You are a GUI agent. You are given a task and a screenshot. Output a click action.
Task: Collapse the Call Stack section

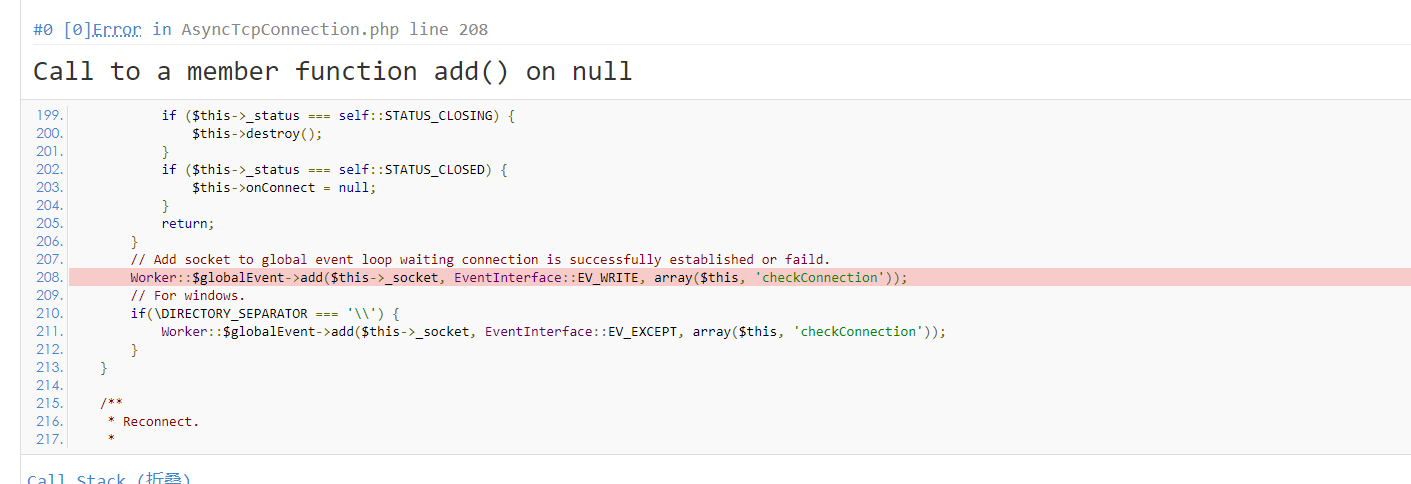109,478
